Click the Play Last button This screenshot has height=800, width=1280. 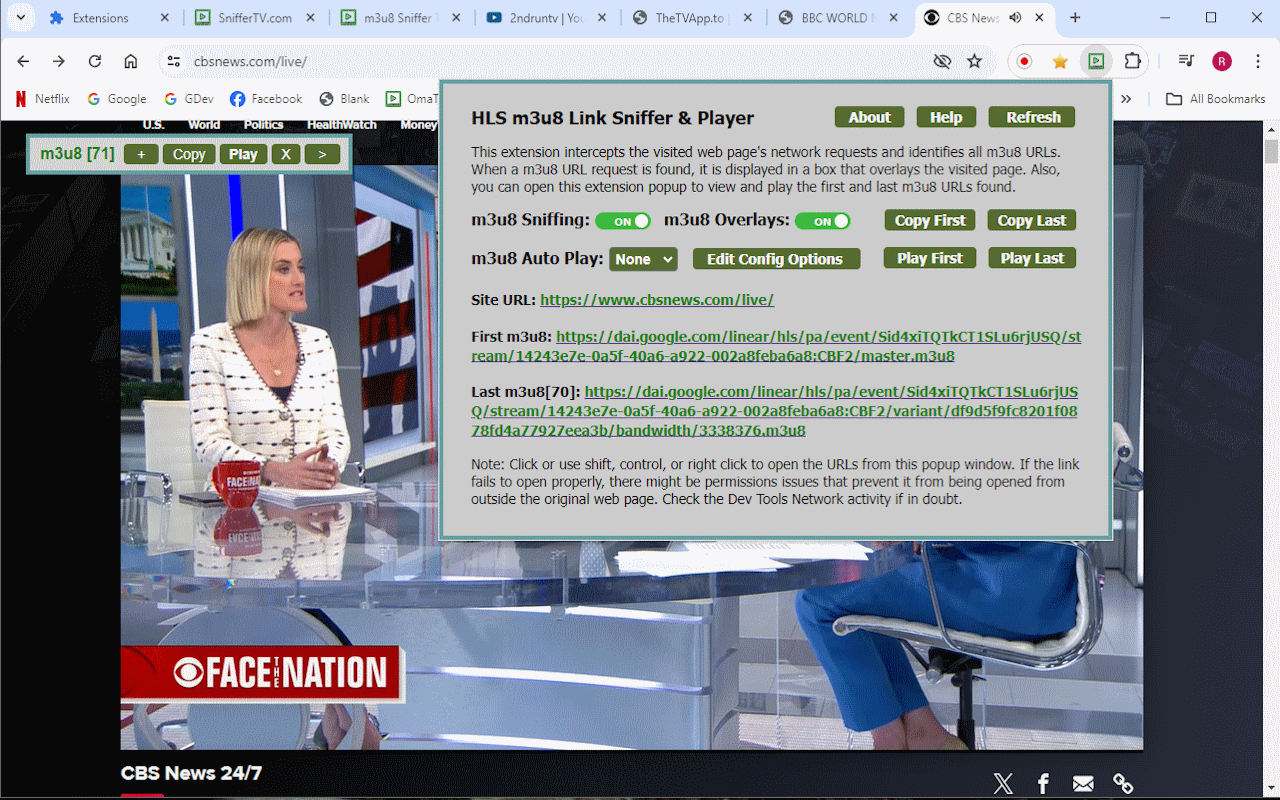click(x=1032, y=258)
